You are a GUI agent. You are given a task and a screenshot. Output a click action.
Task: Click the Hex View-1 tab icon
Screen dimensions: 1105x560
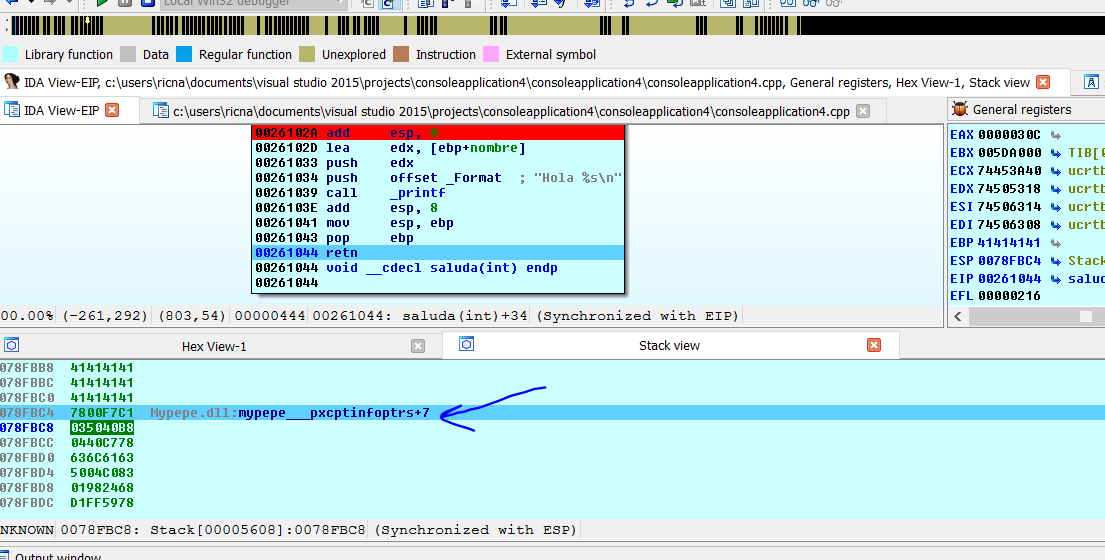click(x=12, y=345)
